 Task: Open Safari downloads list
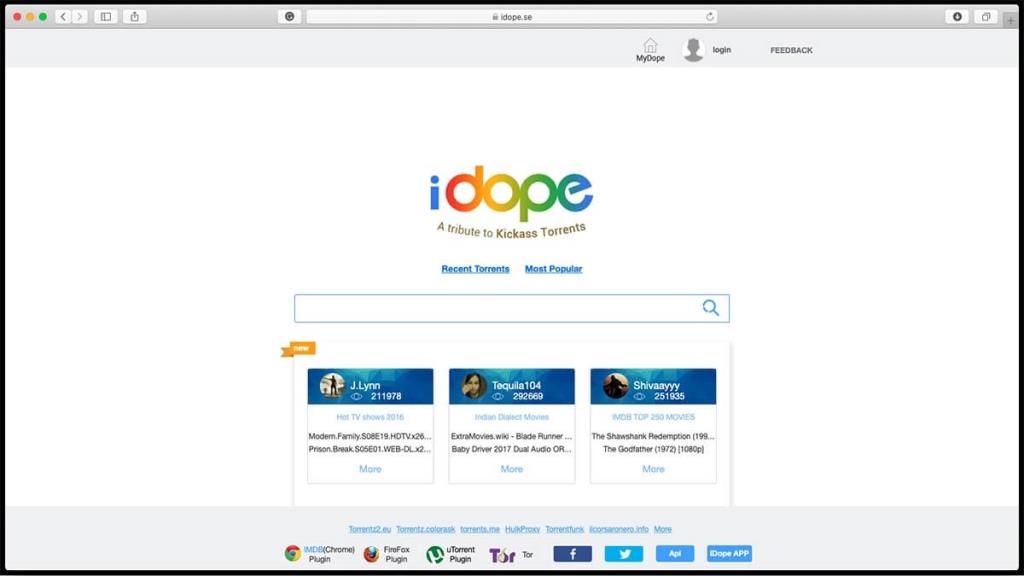[x=957, y=17]
